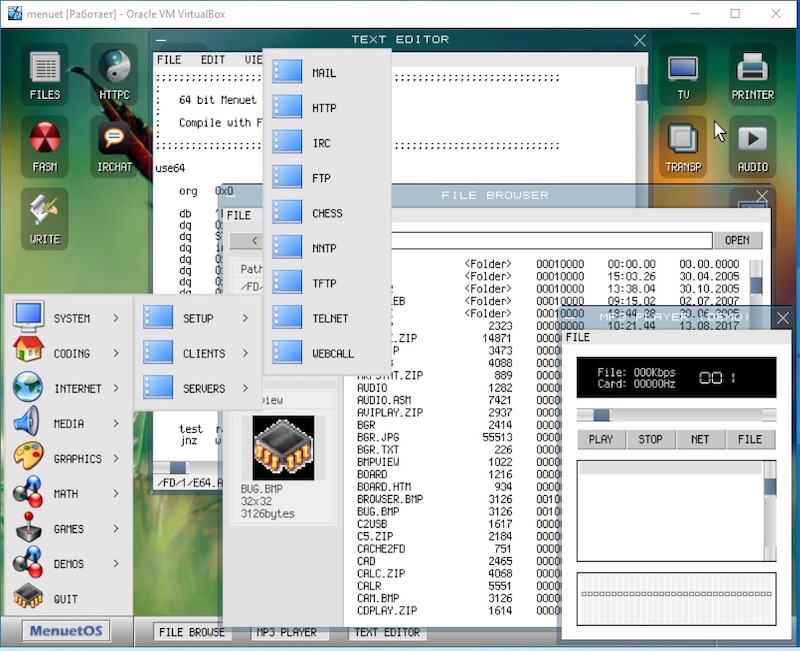Viewport: 800px width, 651px height.
Task: Open the FASM assembler icon
Action: 45,146
